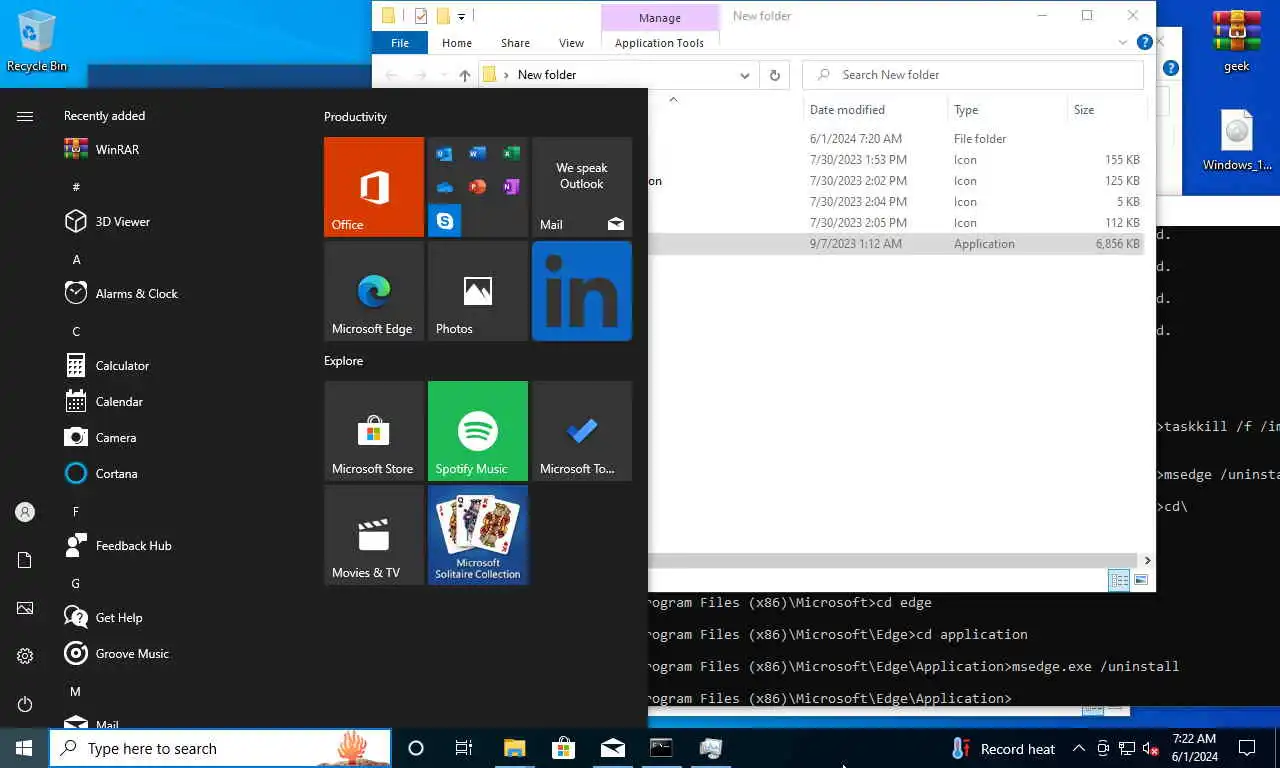This screenshot has height=768, width=1280.
Task: Launch Spotify Music tile
Action: point(478,431)
